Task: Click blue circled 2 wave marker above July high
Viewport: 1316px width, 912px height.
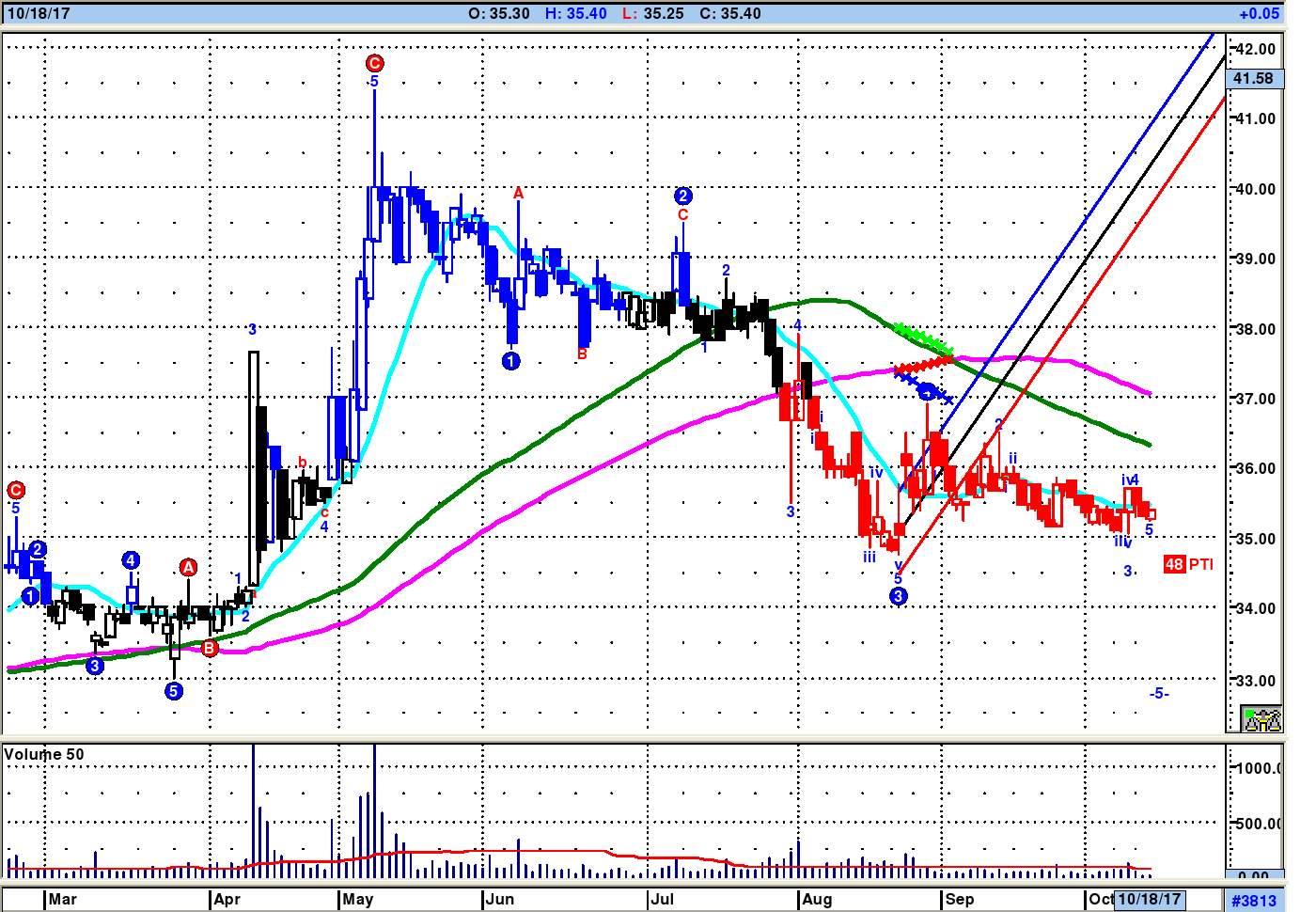Action: [x=683, y=196]
